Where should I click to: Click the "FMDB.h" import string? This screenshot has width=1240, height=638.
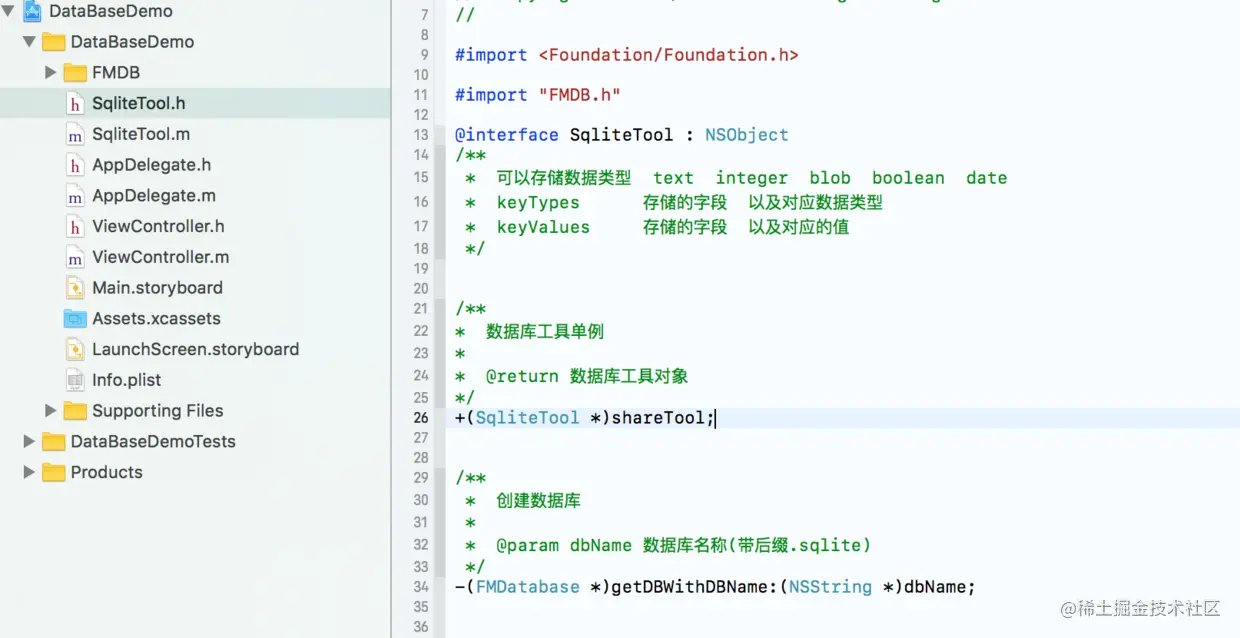(x=580, y=95)
